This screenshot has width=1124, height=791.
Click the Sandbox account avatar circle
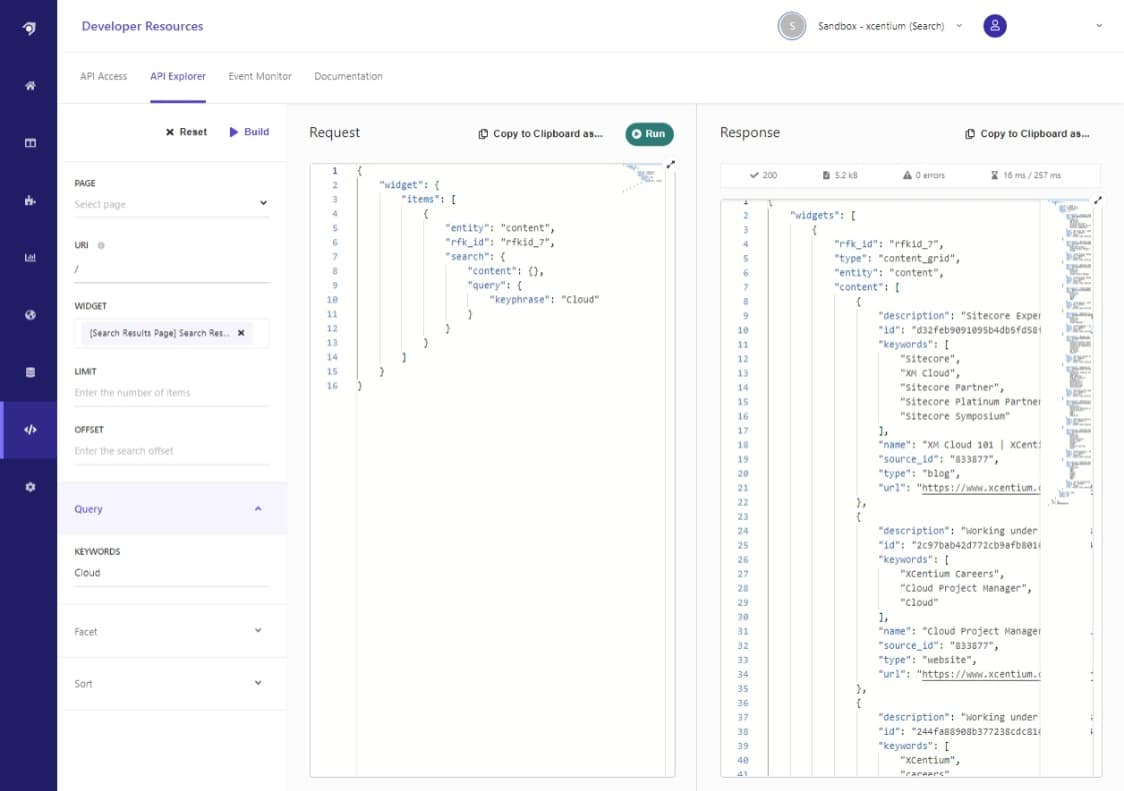[791, 26]
